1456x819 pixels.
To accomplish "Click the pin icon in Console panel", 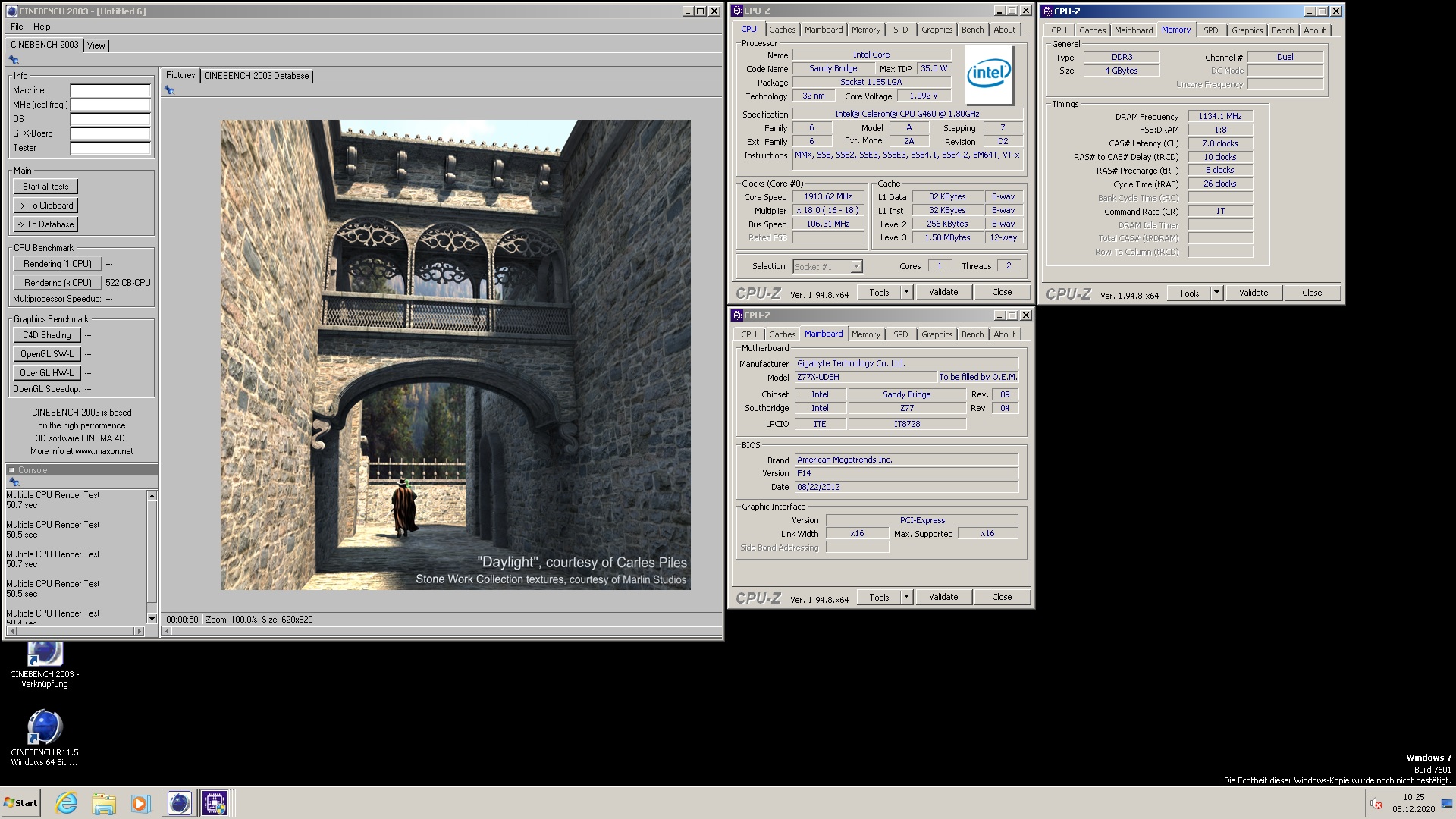I will (x=14, y=482).
